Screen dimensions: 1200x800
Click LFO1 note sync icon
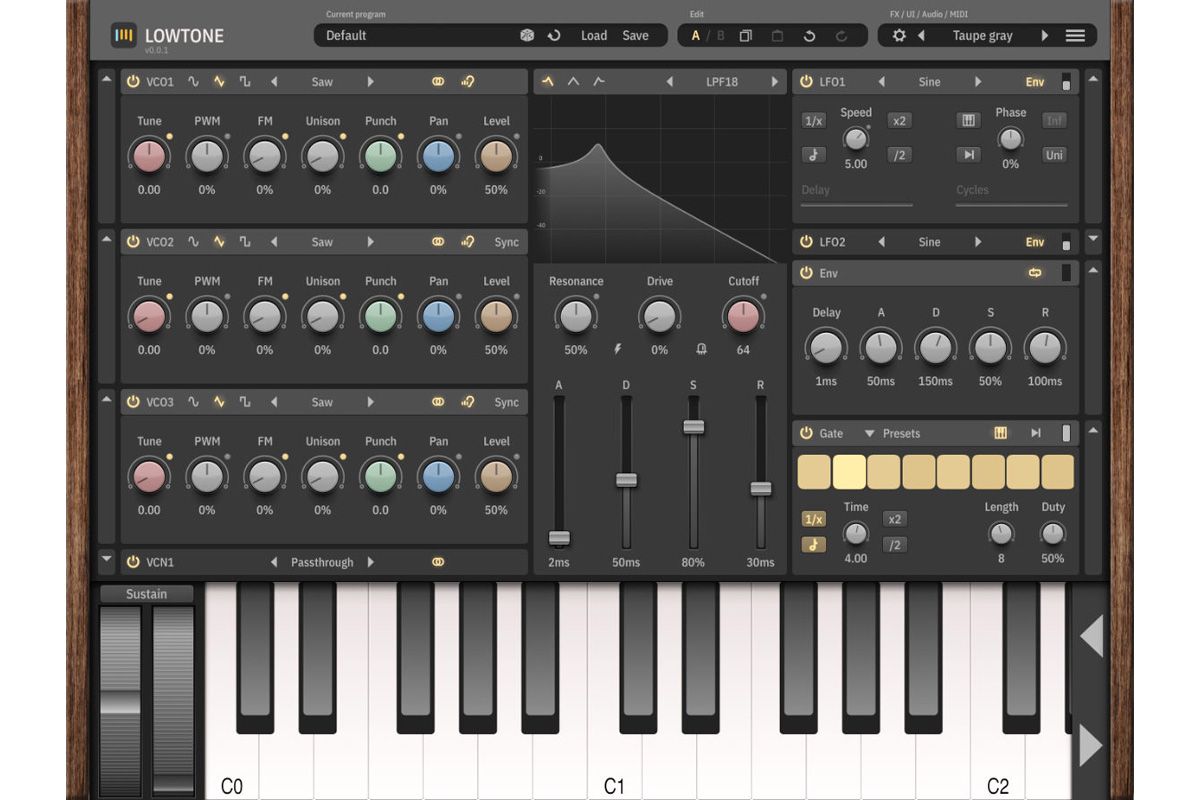point(814,155)
